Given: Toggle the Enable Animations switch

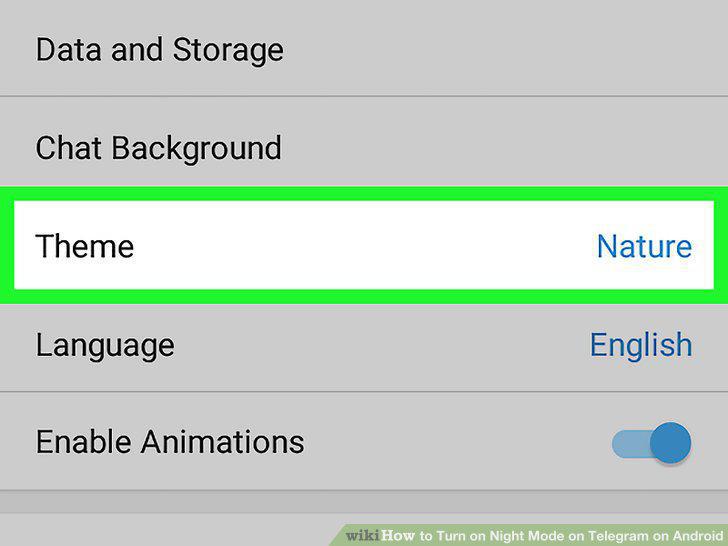Looking at the screenshot, I should click(651, 443).
